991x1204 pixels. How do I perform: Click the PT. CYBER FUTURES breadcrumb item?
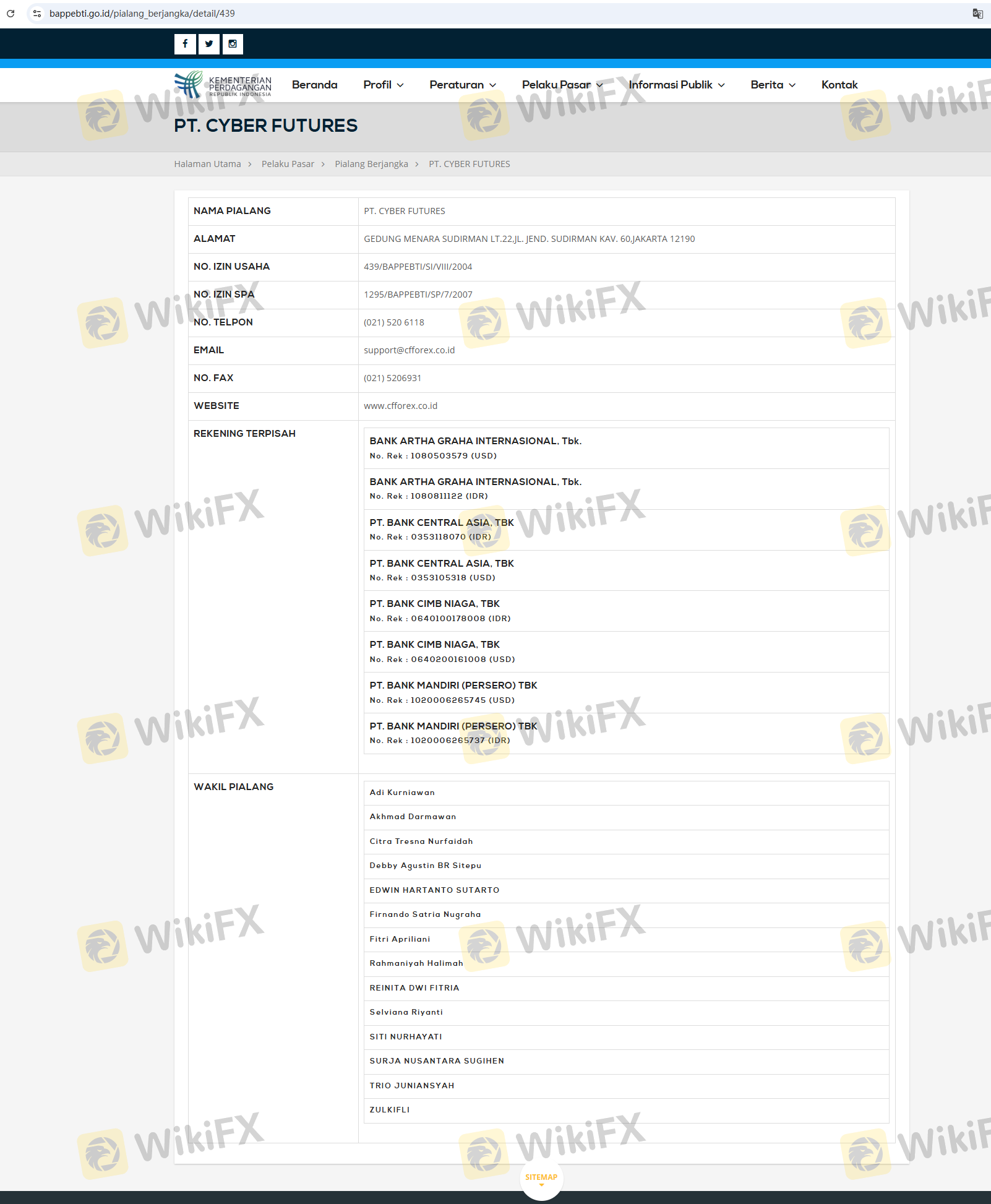point(470,164)
